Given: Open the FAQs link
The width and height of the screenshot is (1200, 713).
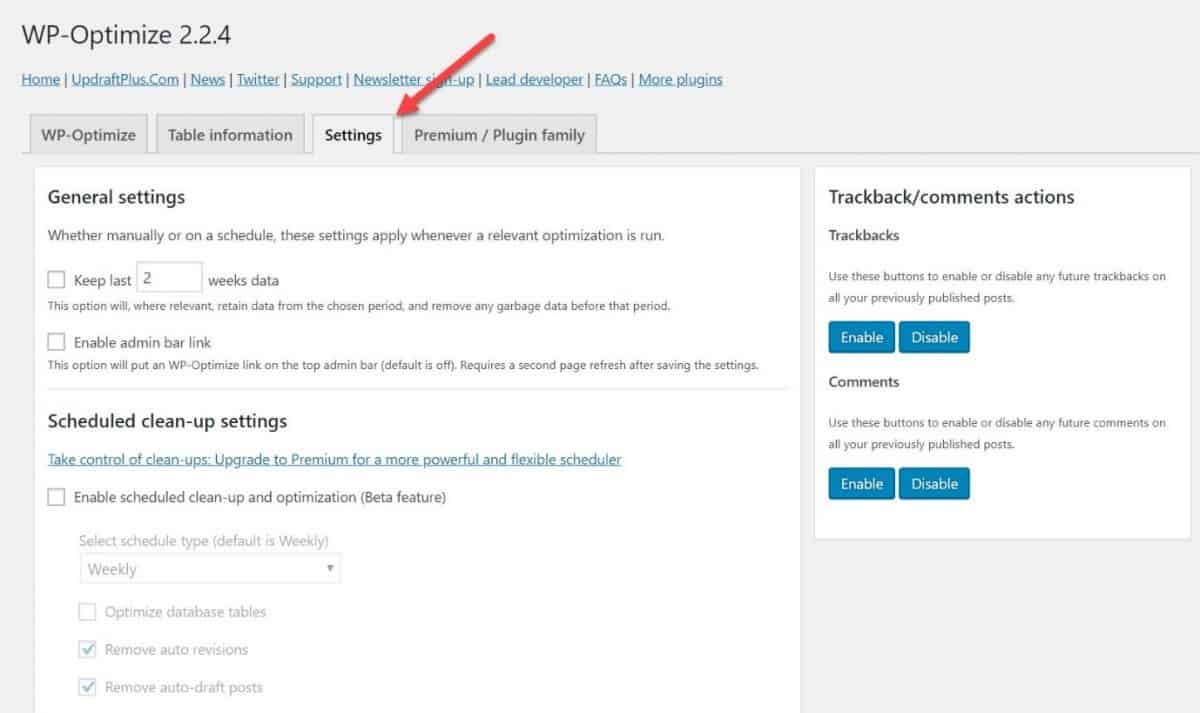Looking at the screenshot, I should [x=611, y=79].
